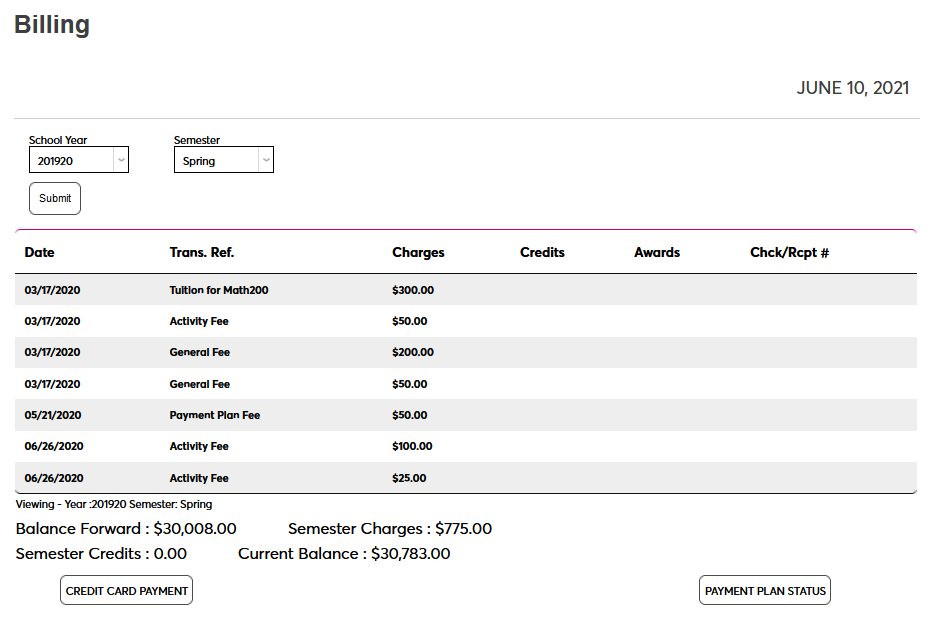Click the Date column header
The image size is (936, 617).
[x=40, y=253]
